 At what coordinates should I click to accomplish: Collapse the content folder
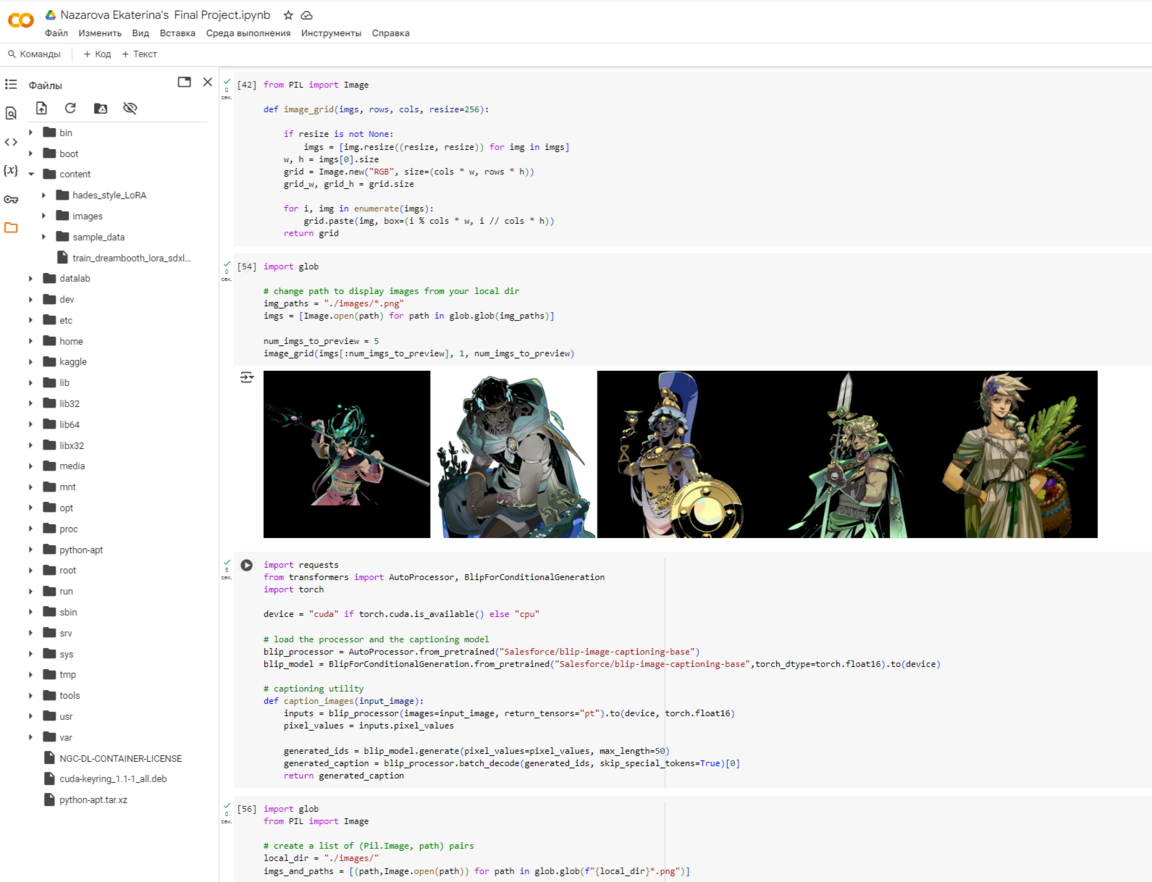[x=31, y=174]
